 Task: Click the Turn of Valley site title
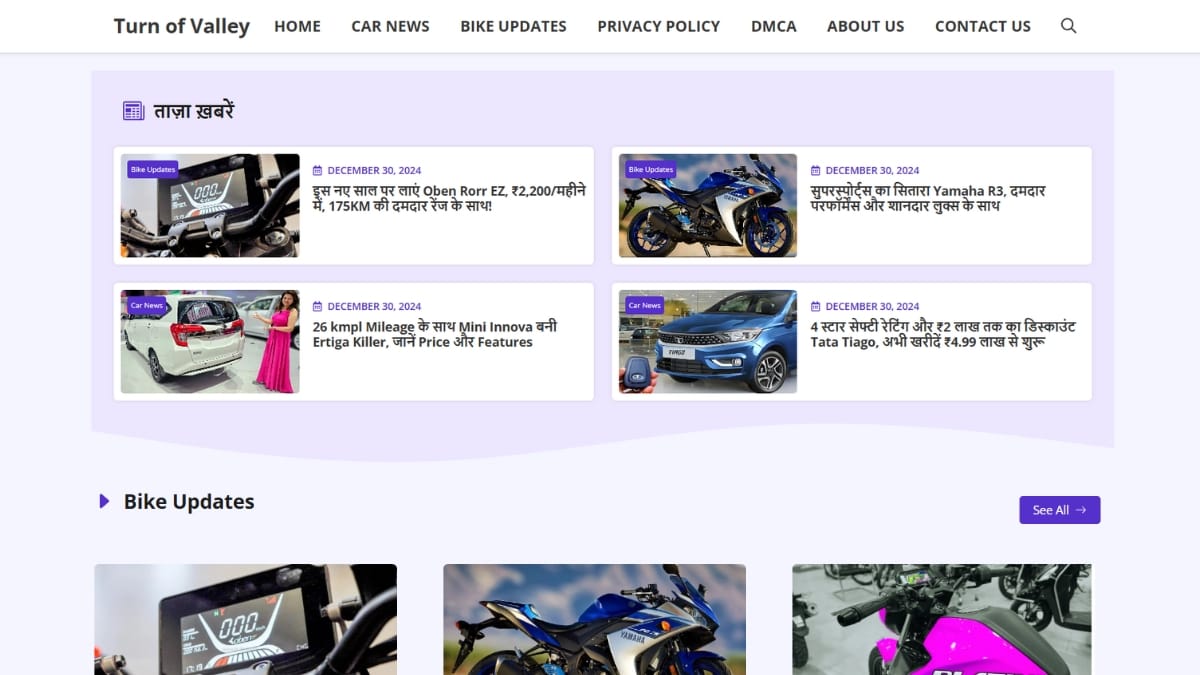(x=181, y=26)
